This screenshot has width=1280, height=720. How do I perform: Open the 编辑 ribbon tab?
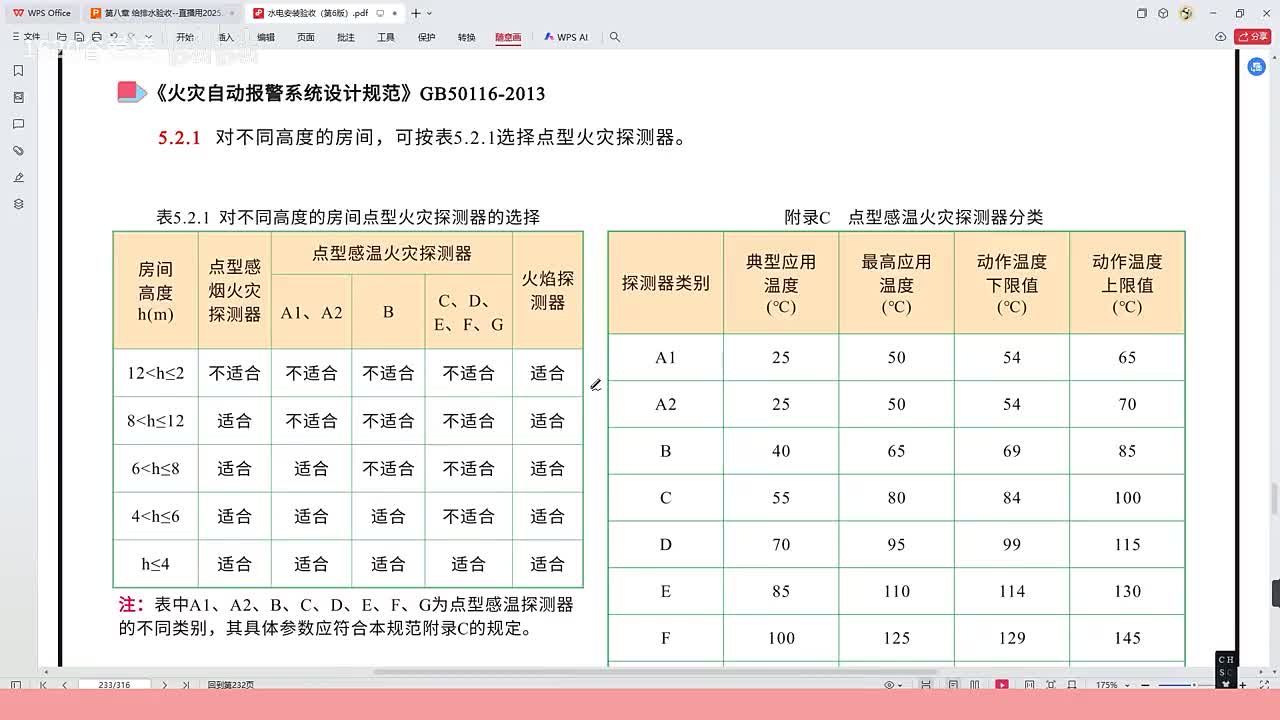[x=266, y=37]
